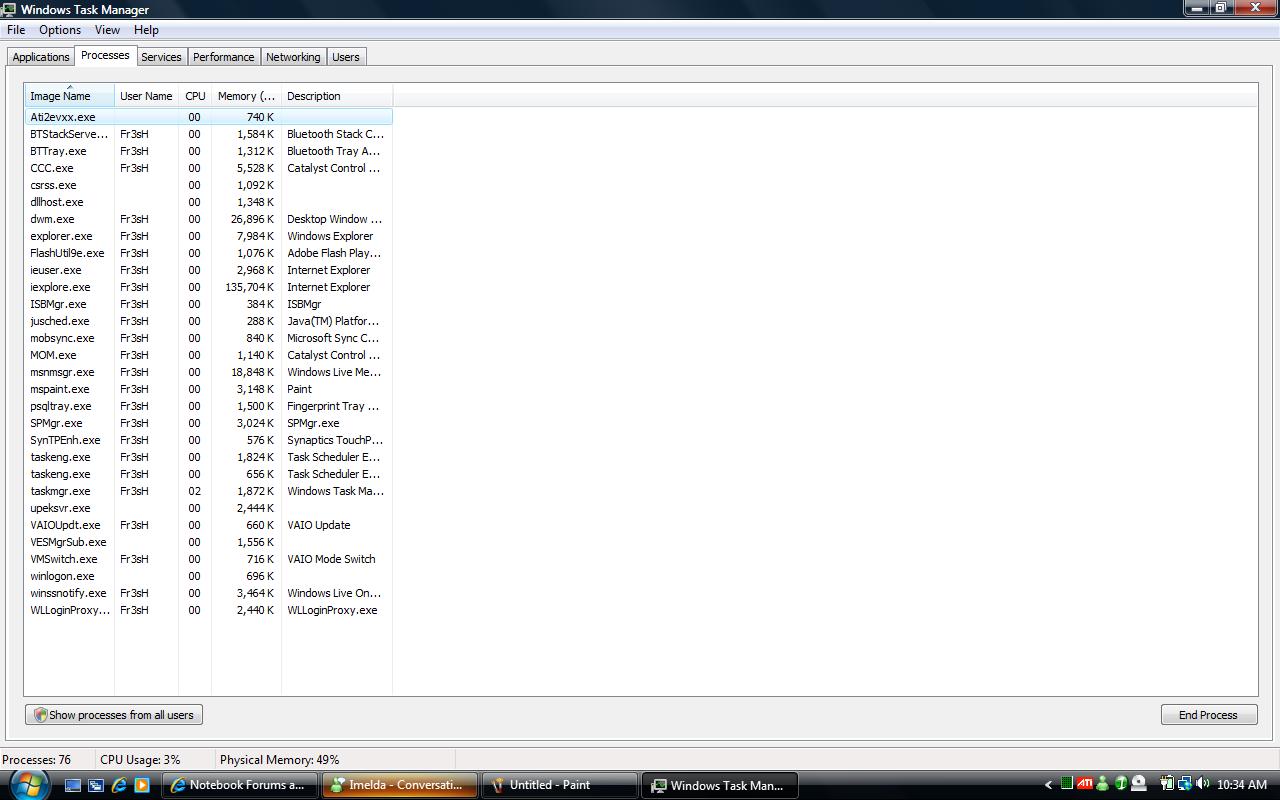The height and width of the screenshot is (800, 1280).
Task: Switch to the Performance tab
Action: click(224, 57)
